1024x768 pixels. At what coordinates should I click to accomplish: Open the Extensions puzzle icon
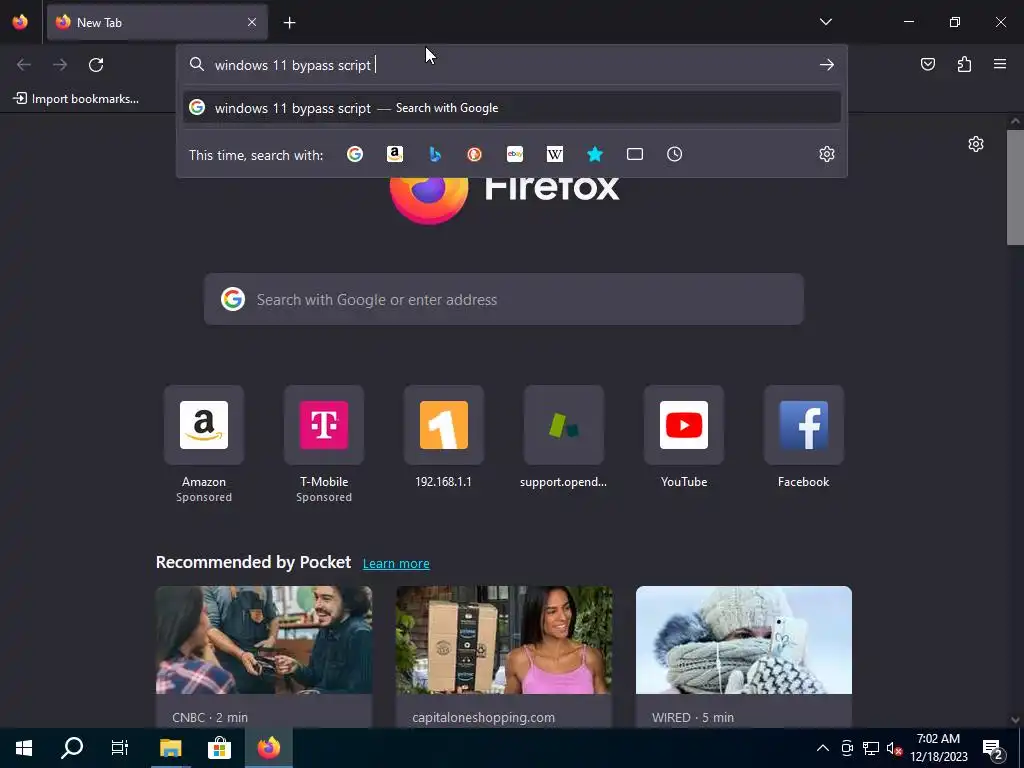[x=964, y=65]
